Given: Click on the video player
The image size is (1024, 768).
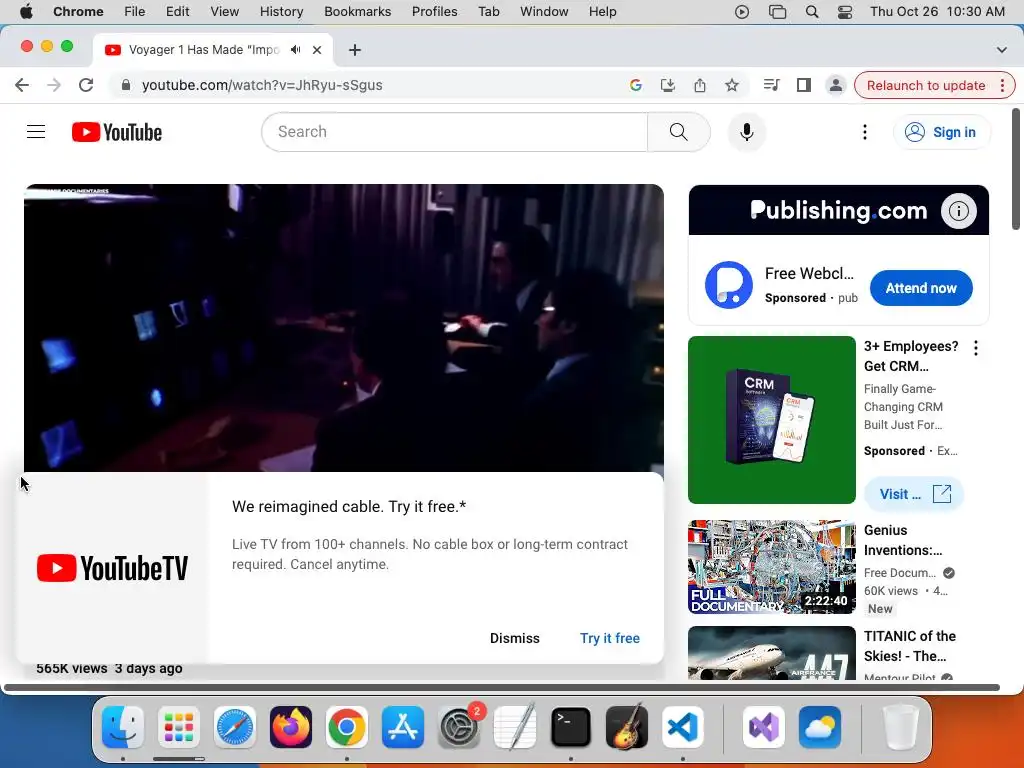Looking at the screenshot, I should coord(344,328).
